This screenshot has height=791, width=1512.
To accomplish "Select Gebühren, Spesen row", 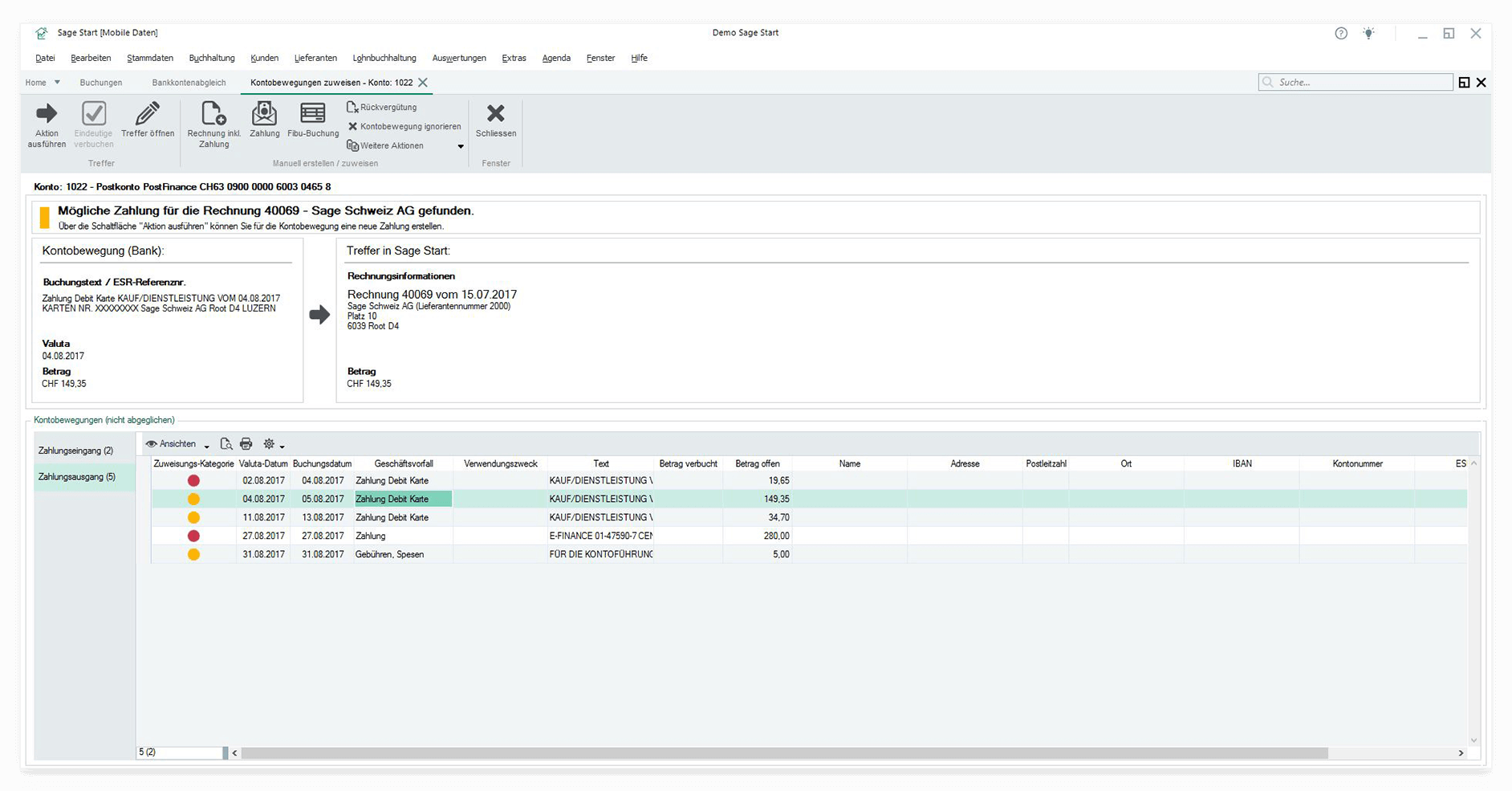I will (809, 554).
